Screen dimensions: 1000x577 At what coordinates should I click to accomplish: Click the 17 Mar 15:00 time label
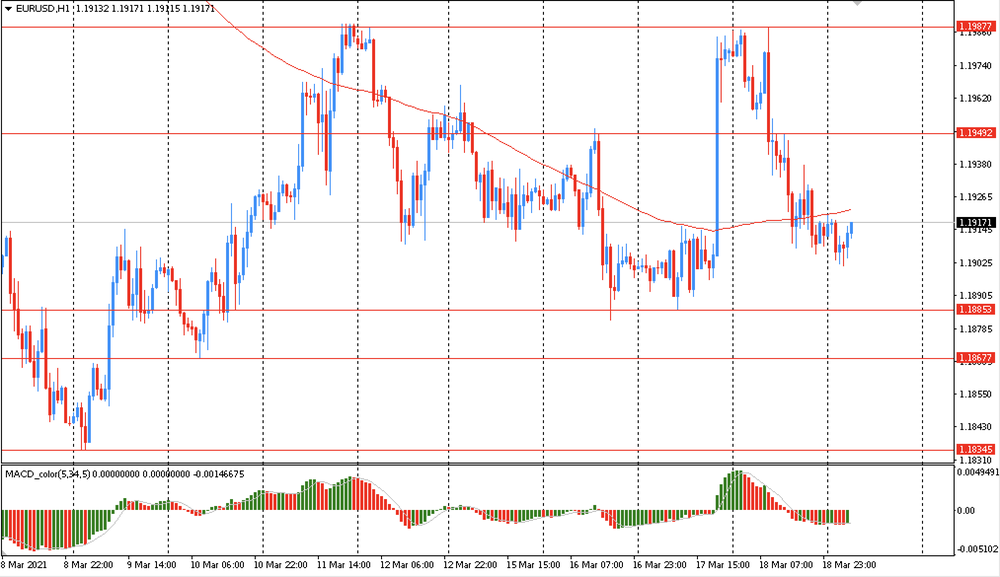point(723,565)
